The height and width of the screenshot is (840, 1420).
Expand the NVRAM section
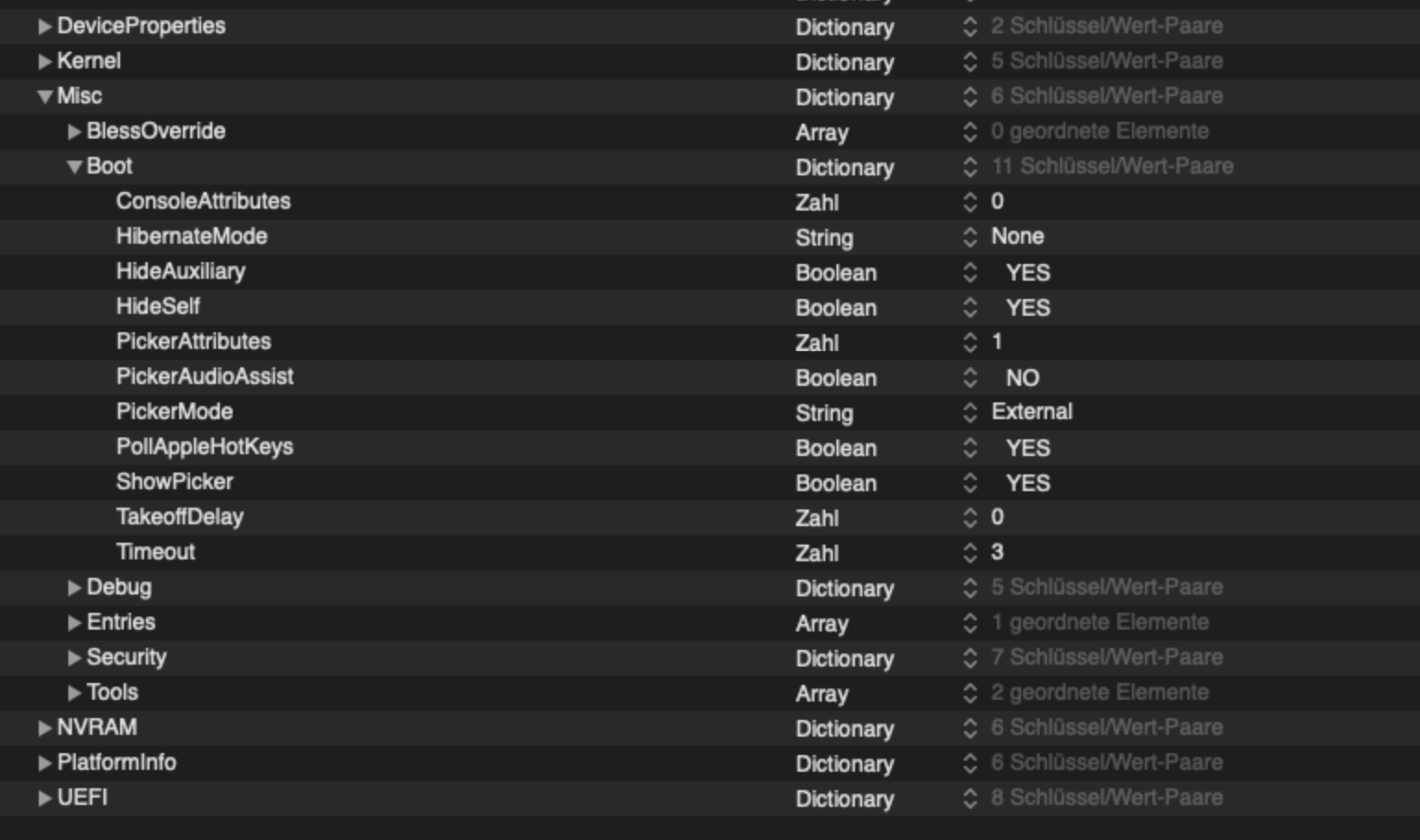click(44, 728)
